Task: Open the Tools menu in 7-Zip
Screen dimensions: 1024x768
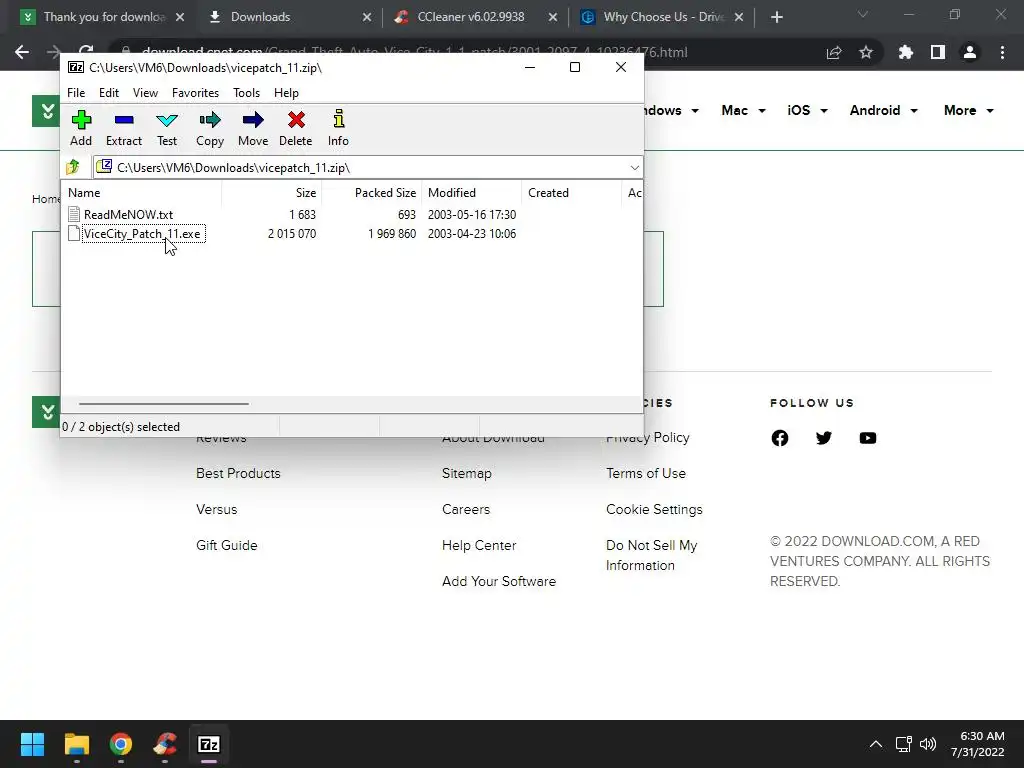Action: click(x=246, y=93)
